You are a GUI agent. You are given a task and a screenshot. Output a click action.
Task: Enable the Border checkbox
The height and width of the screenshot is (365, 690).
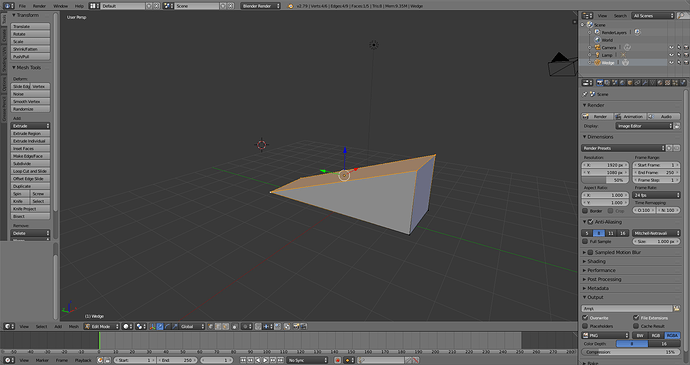[585, 211]
